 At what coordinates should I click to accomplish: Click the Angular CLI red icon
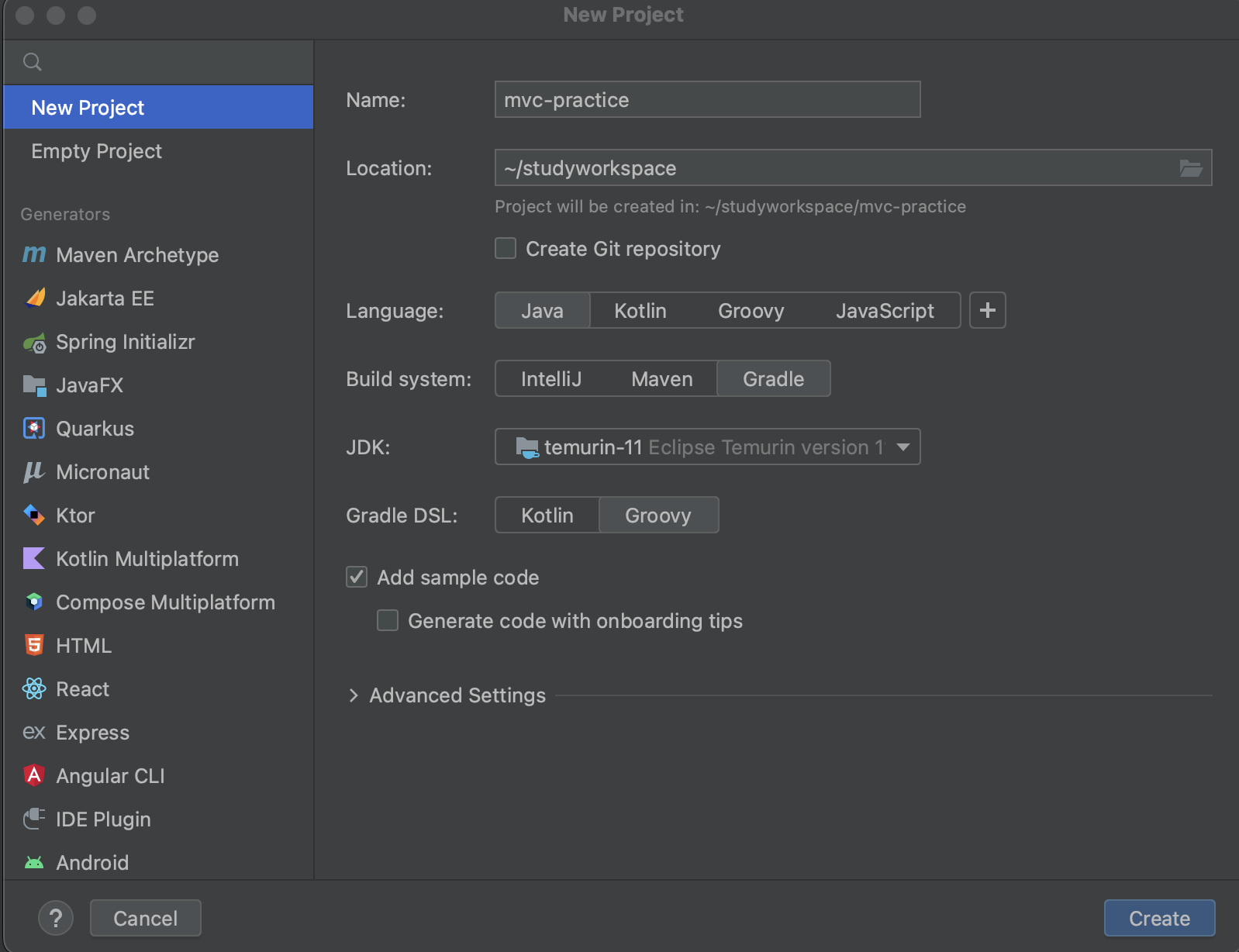coord(34,775)
